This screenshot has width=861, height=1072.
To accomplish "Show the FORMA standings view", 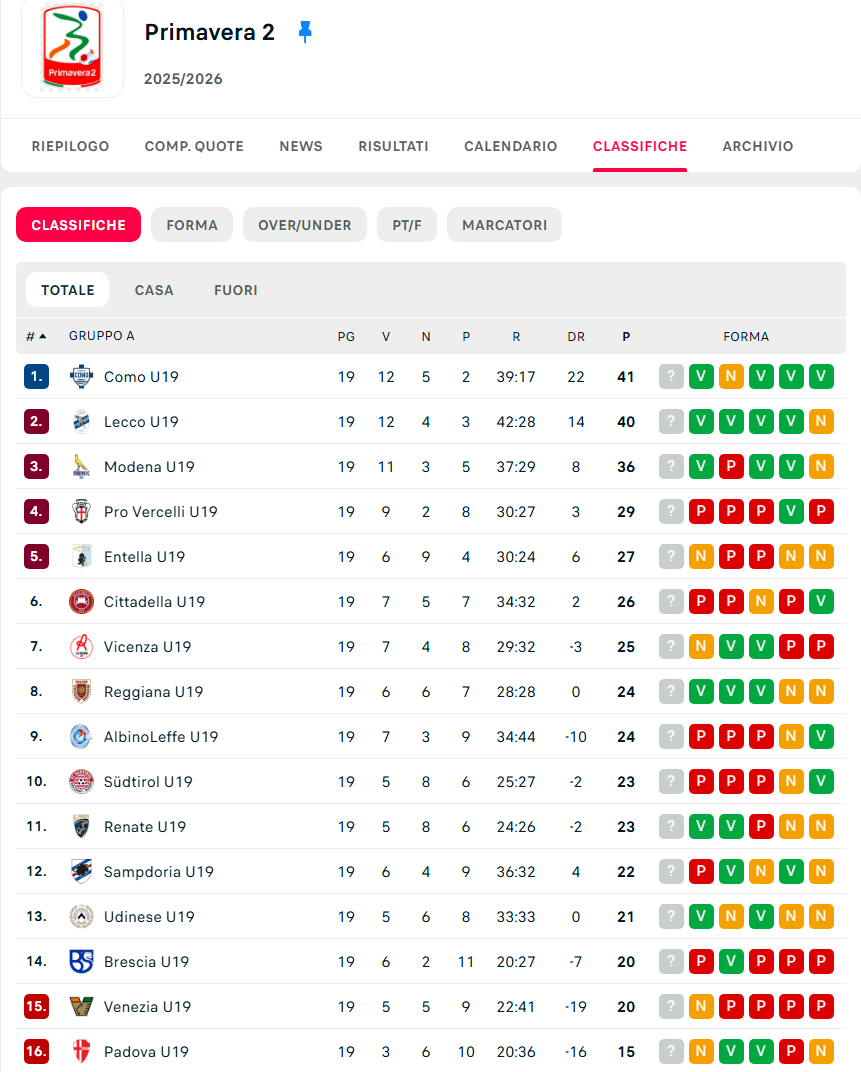I will [192, 225].
